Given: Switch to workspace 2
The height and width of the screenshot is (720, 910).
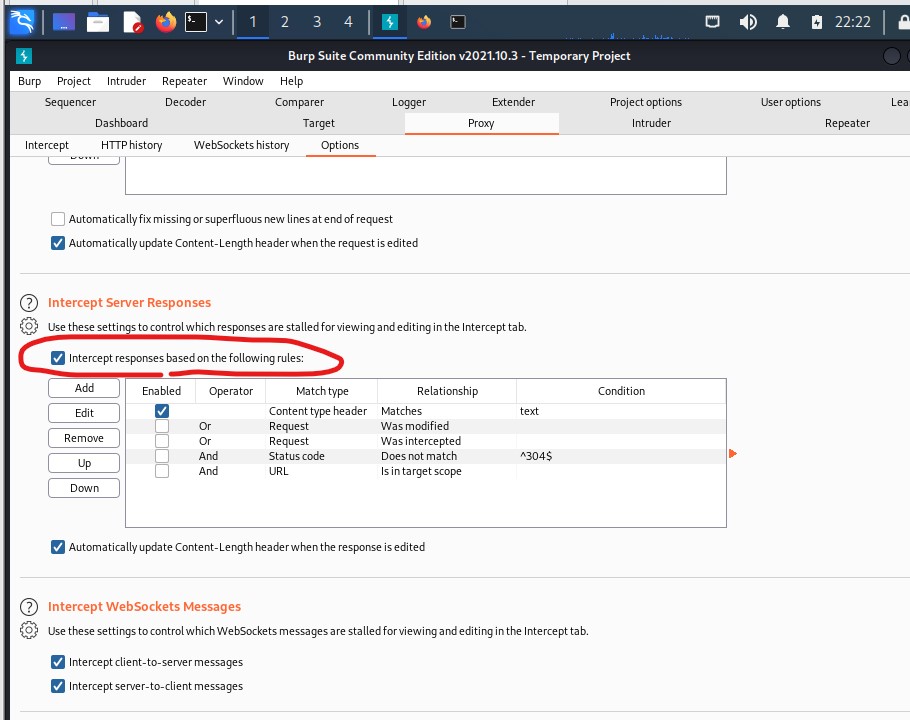Looking at the screenshot, I should pyautogui.click(x=284, y=22).
